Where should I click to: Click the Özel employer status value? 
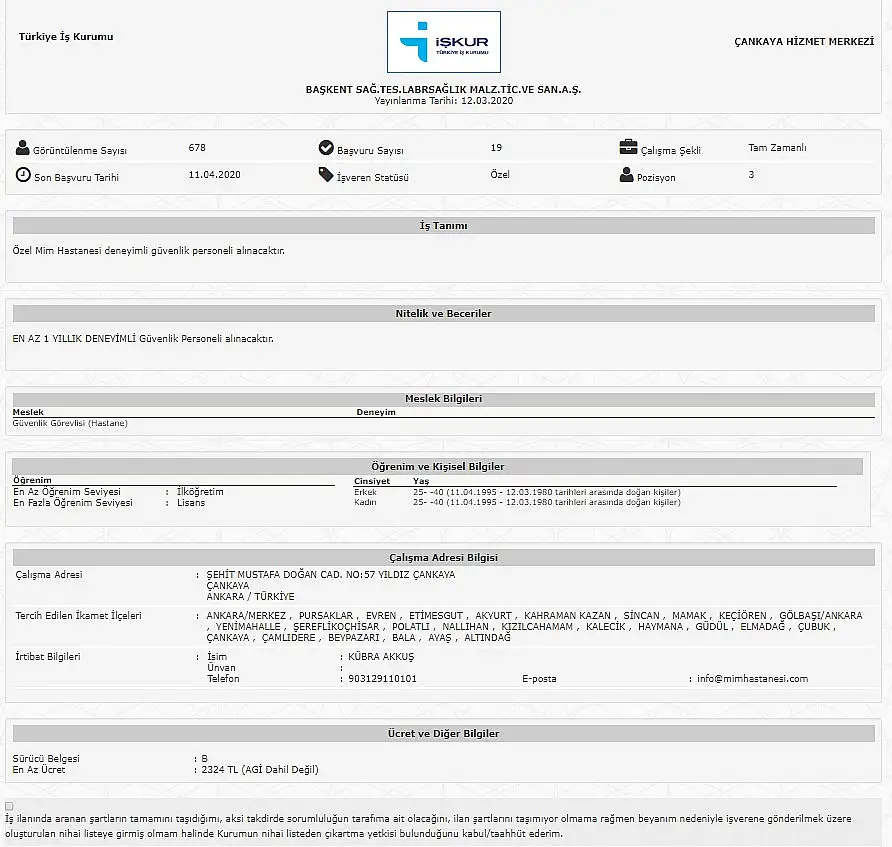tap(500, 175)
